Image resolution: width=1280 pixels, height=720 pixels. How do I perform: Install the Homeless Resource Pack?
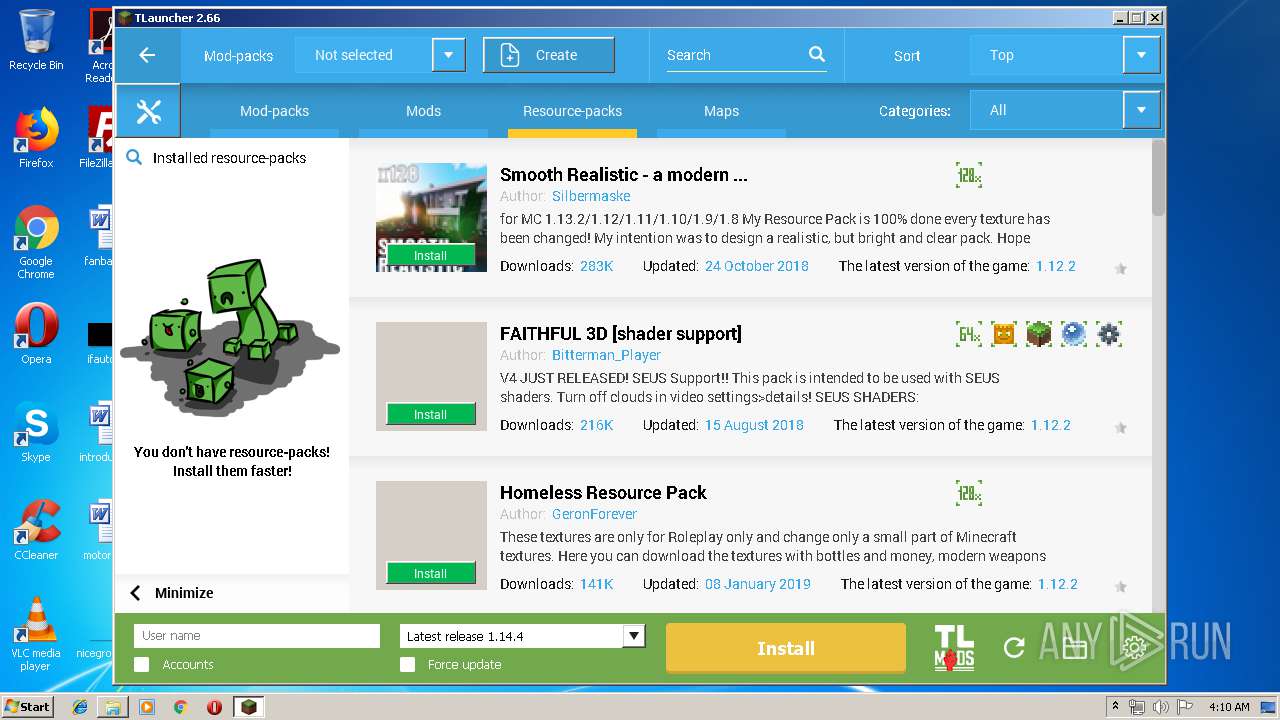431,574
